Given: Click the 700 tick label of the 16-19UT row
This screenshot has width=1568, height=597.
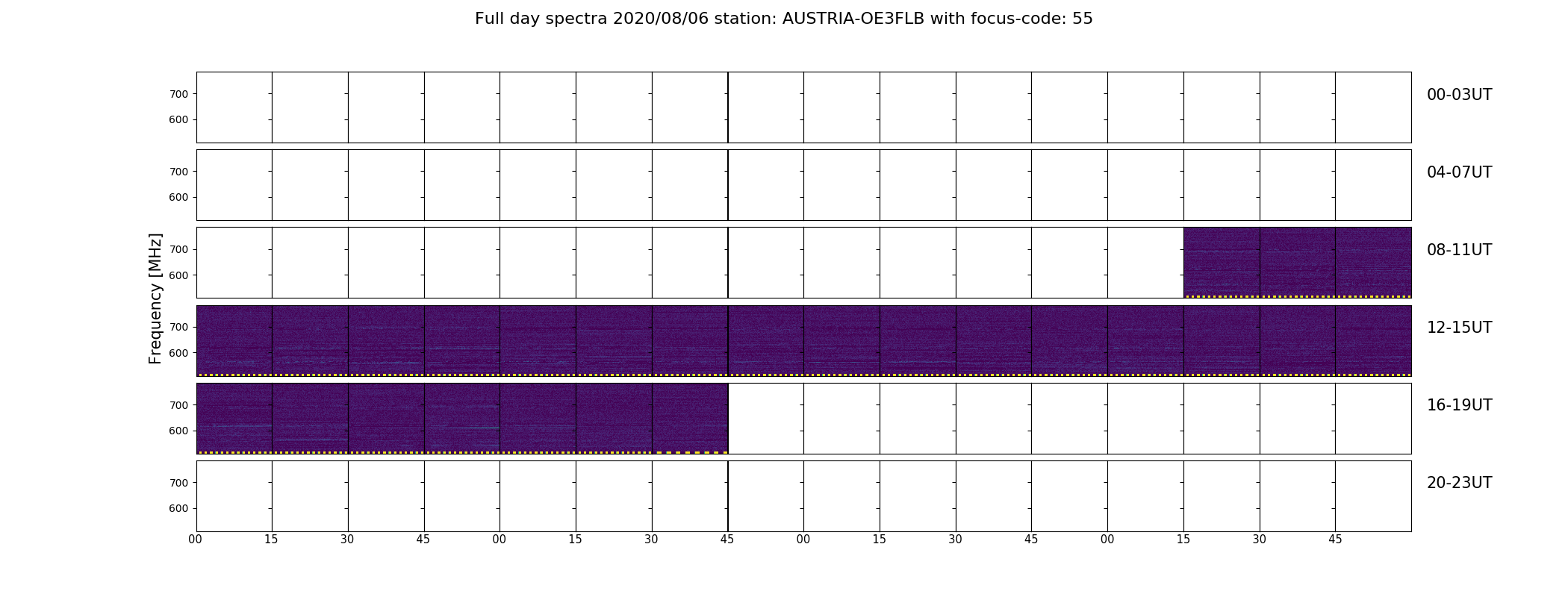Looking at the screenshot, I should pos(178,405).
